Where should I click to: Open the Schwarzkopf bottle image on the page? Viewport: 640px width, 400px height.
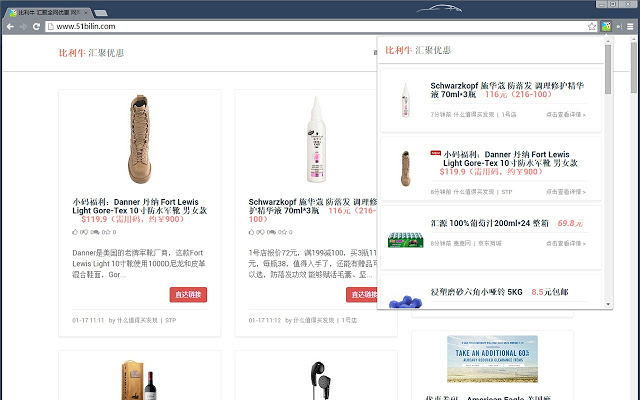pyautogui.click(x=316, y=139)
